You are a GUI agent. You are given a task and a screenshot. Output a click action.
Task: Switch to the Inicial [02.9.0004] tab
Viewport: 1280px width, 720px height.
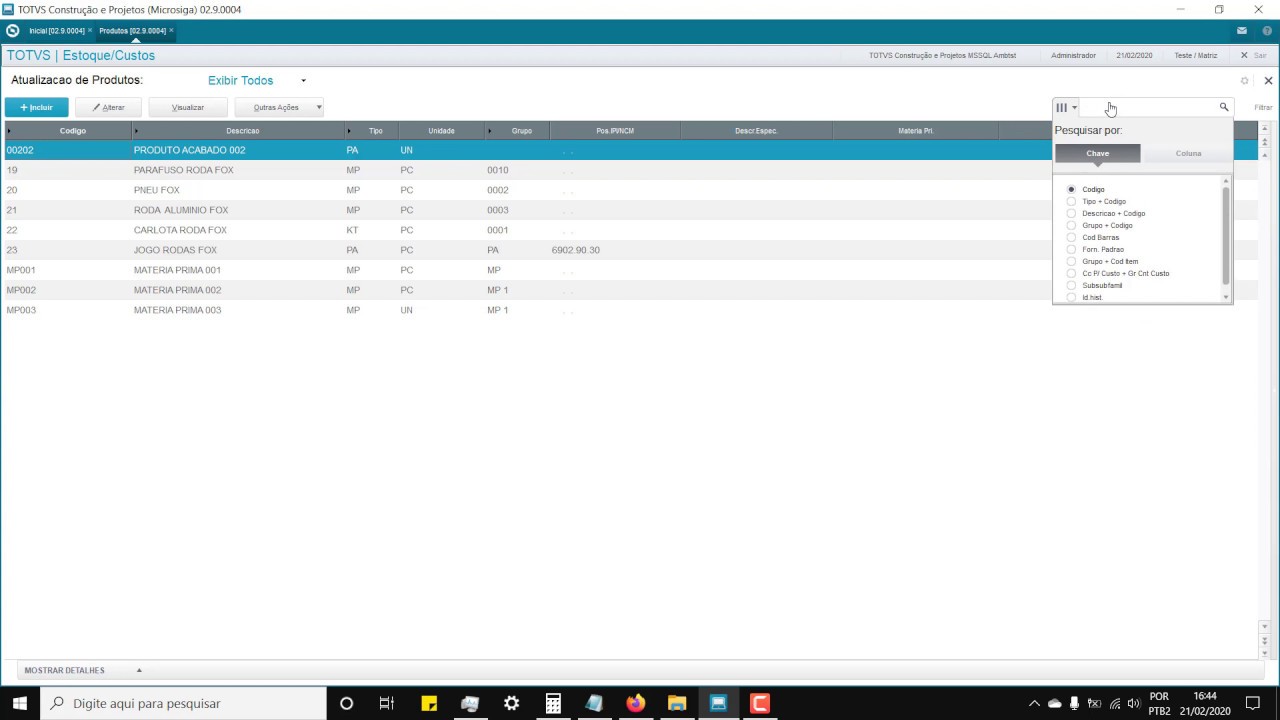click(56, 31)
